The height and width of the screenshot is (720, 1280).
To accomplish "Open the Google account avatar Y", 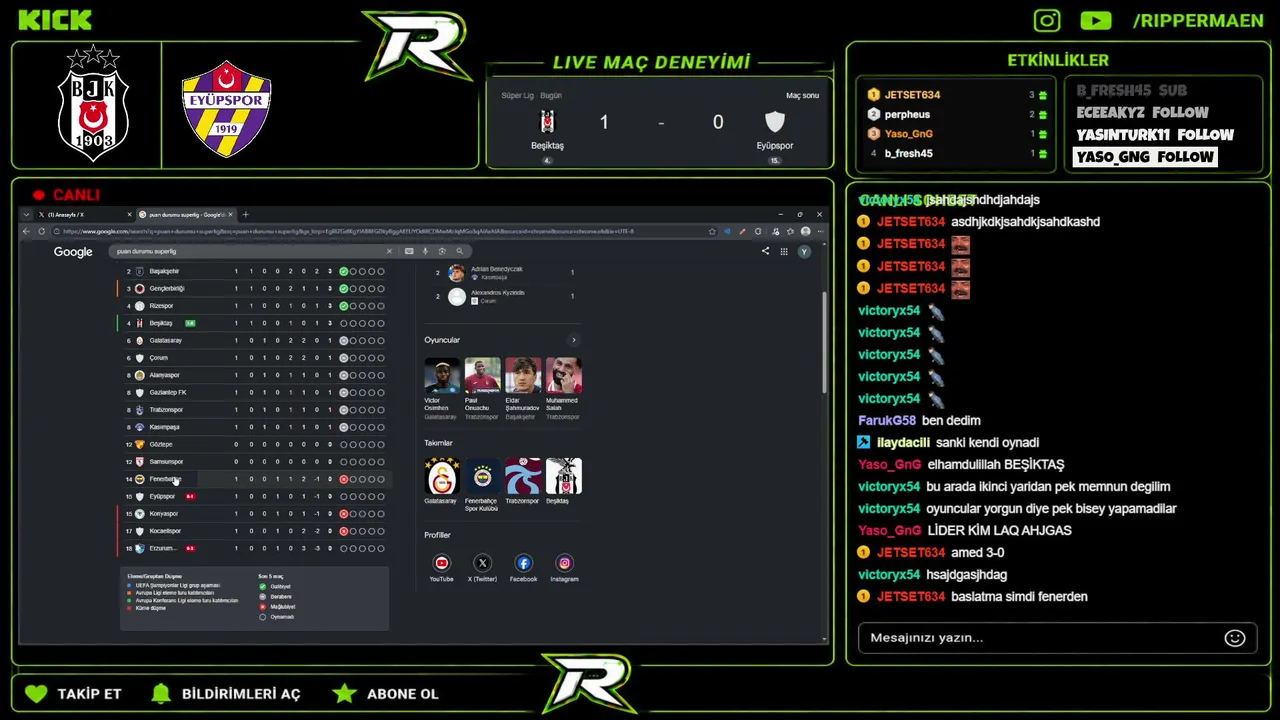I will click(804, 252).
